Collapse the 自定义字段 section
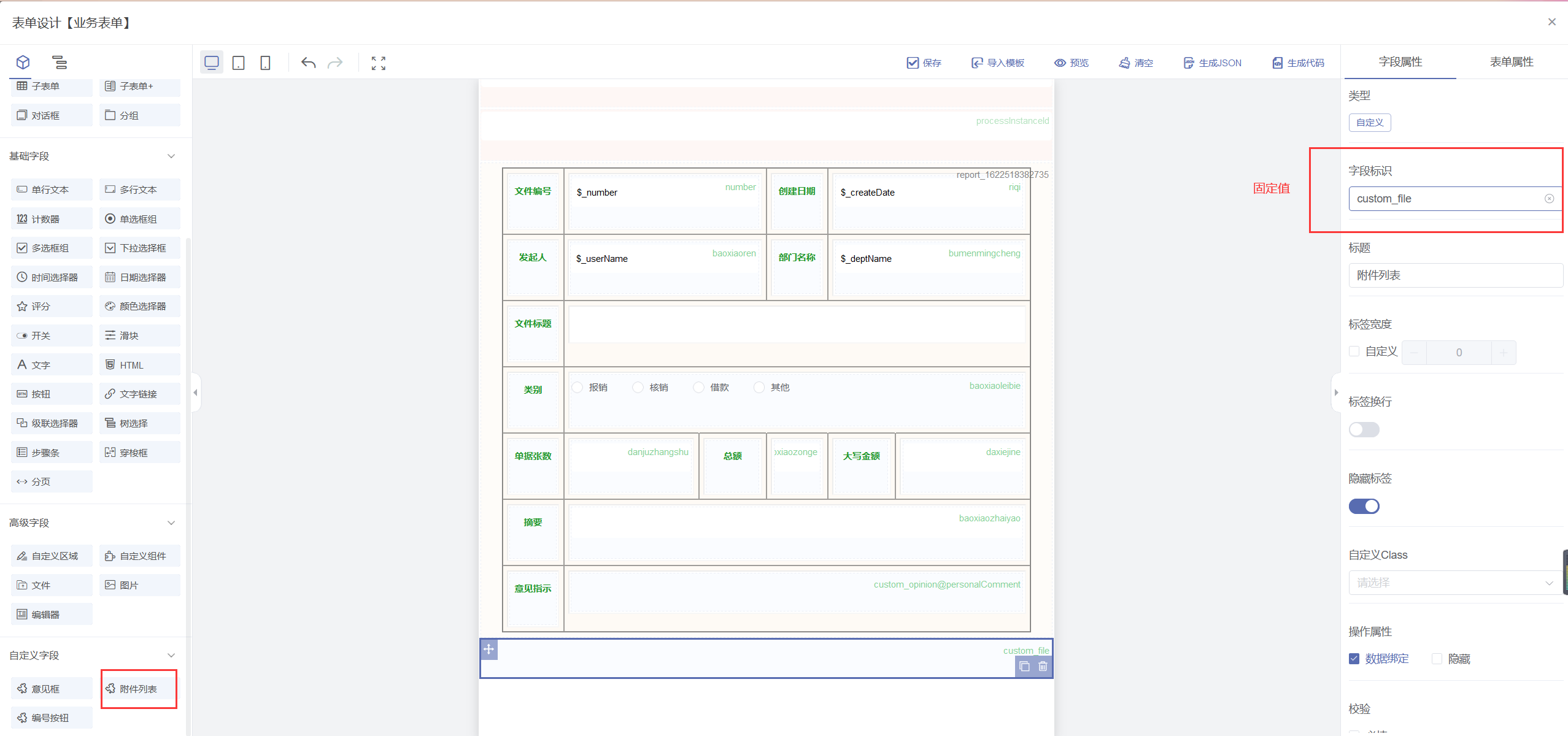The width and height of the screenshot is (1568, 736). [x=171, y=656]
